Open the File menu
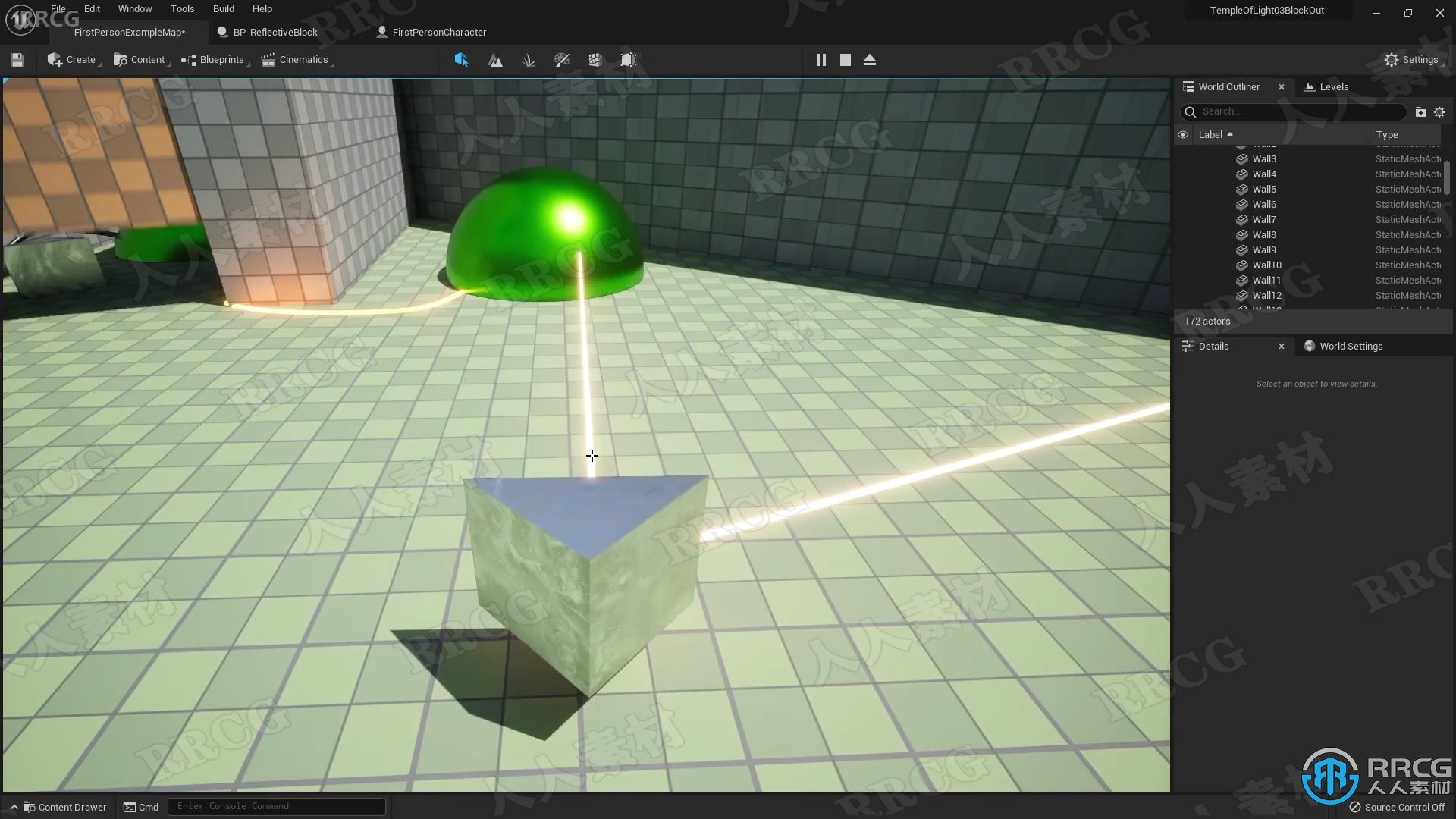The image size is (1456, 819). click(58, 8)
